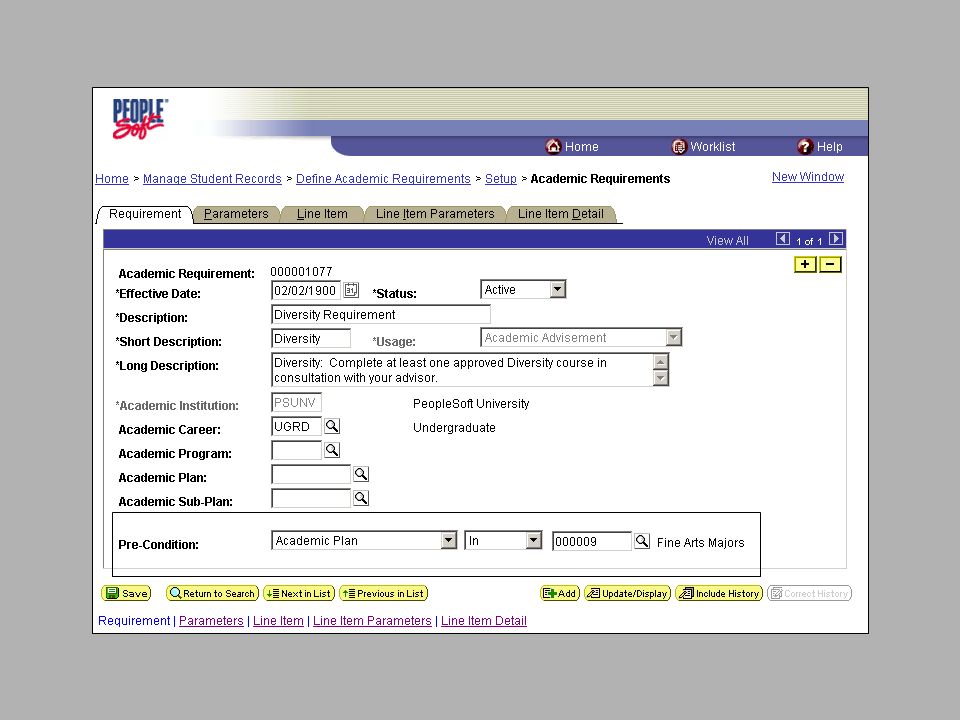The height and width of the screenshot is (720, 960).
Task: Click the Include History button
Action: (719, 593)
